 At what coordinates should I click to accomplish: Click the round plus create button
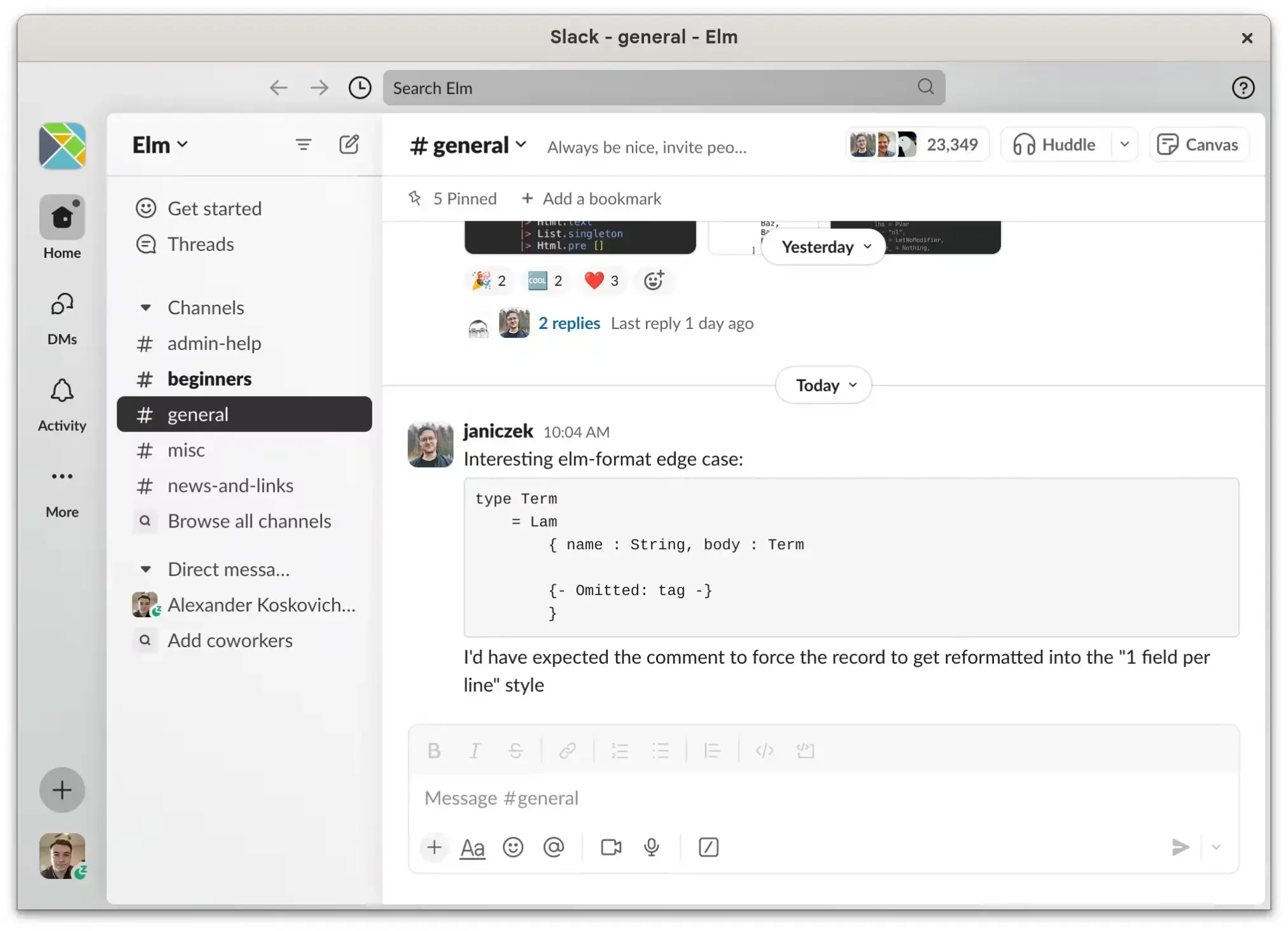pyautogui.click(x=62, y=790)
